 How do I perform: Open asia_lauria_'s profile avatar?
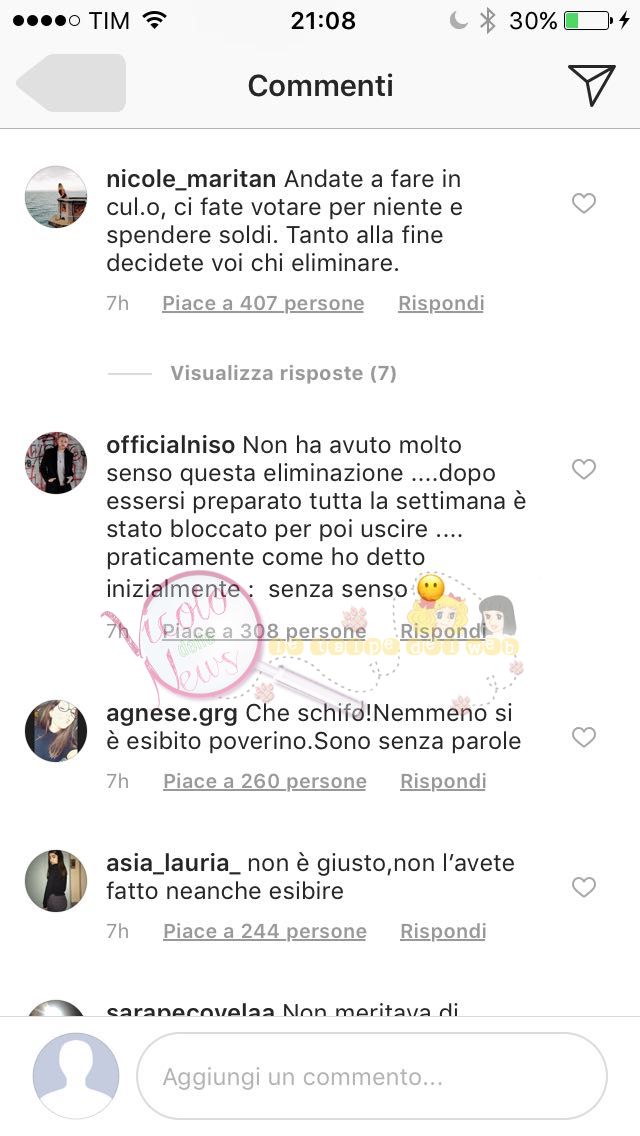tap(56, 881)
